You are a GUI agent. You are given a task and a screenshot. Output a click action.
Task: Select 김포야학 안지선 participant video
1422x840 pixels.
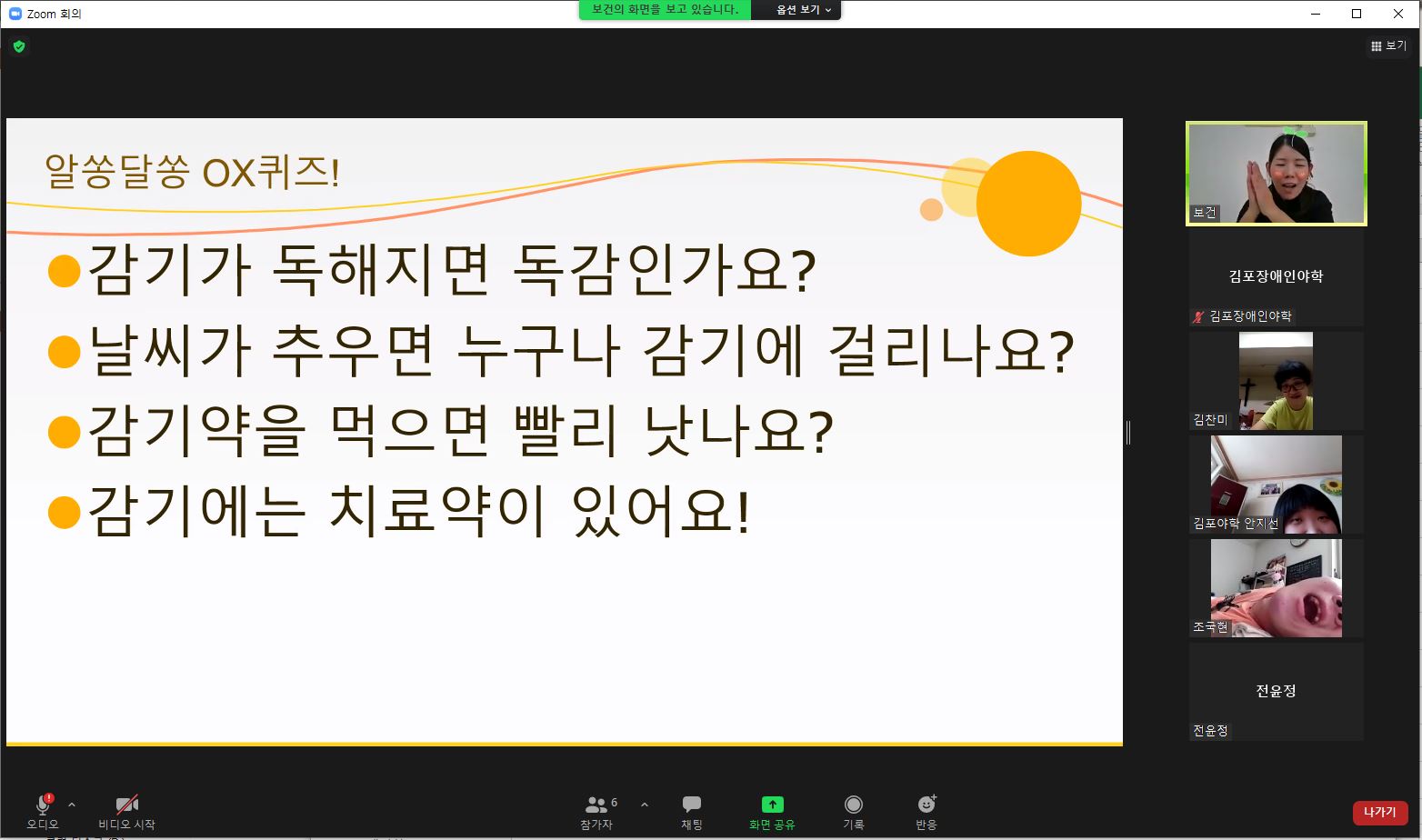click(1276, 485)
